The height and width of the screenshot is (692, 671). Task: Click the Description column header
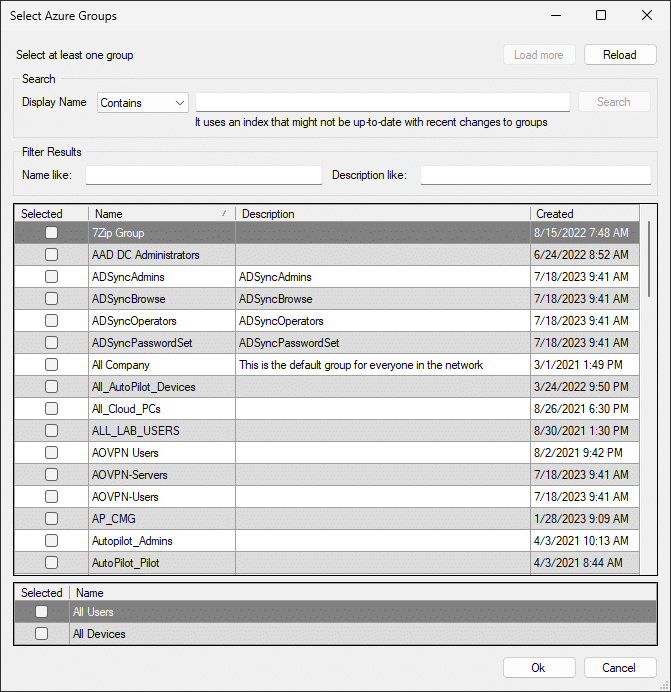coord(380,214)
